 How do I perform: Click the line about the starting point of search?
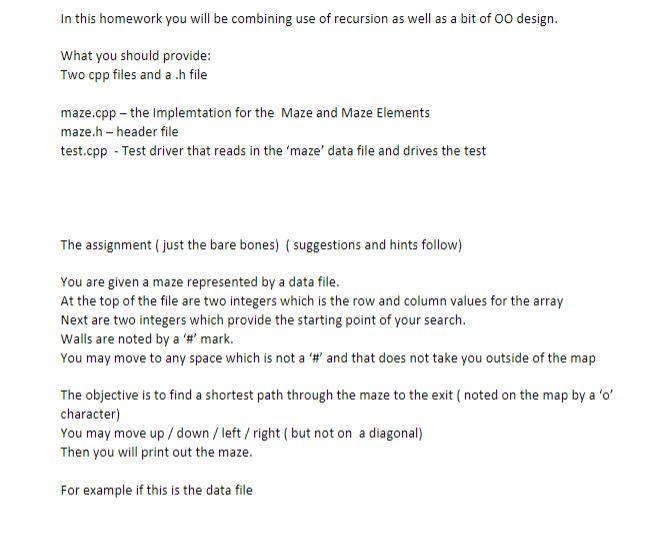pyautogui.click(x=263, y=320)
